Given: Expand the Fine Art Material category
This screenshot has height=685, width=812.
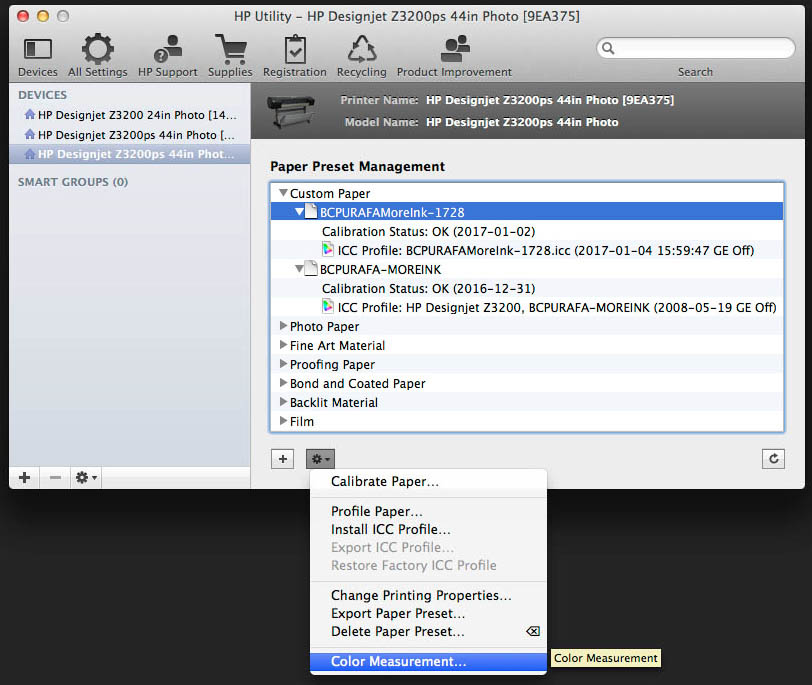Looking at the screenshot, I should pyautogui.click(x=284, y=346).
